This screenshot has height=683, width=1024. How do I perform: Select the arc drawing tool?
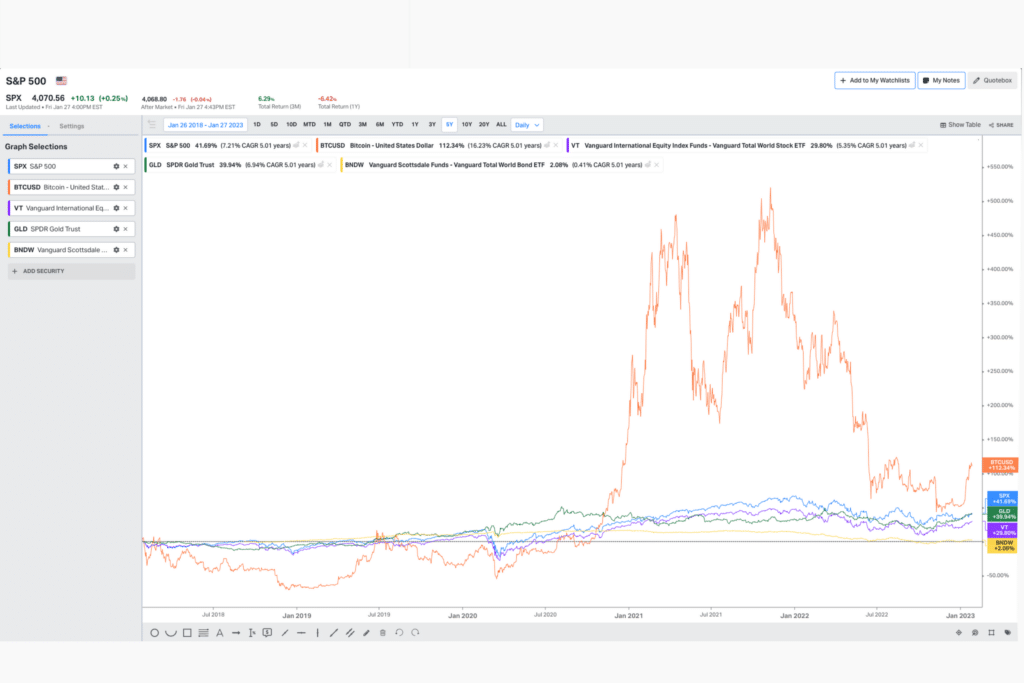170,633
